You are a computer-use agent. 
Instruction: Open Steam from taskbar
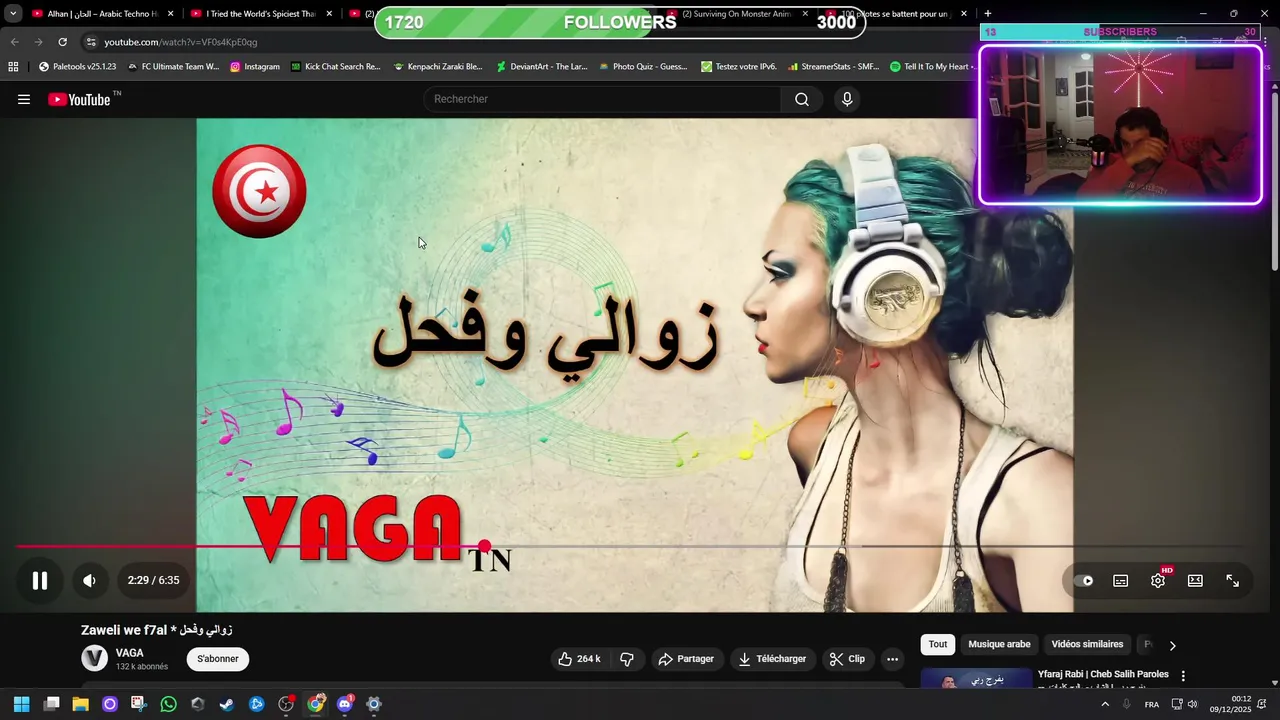pos(227,704)
